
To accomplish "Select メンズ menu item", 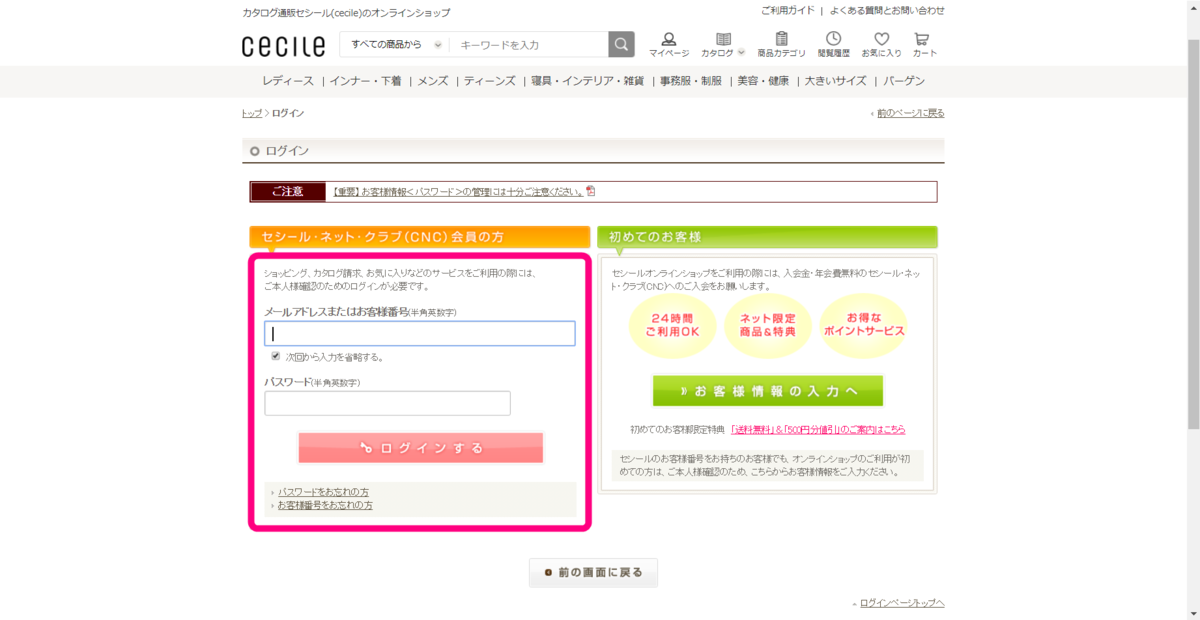I will pyautogui.click(x=432, y=81).
